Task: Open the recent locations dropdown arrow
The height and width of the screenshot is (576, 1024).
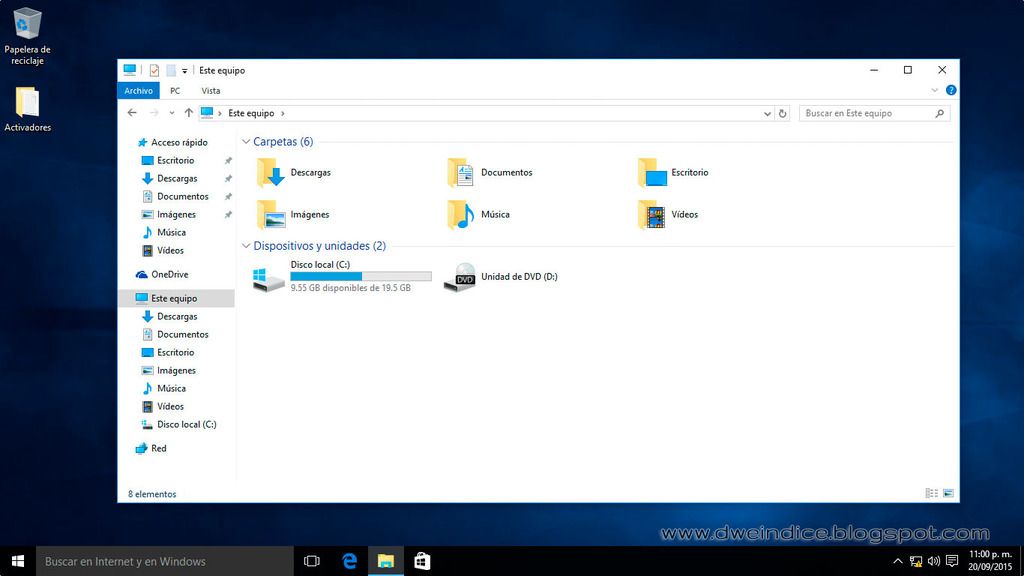Action: 172,114
